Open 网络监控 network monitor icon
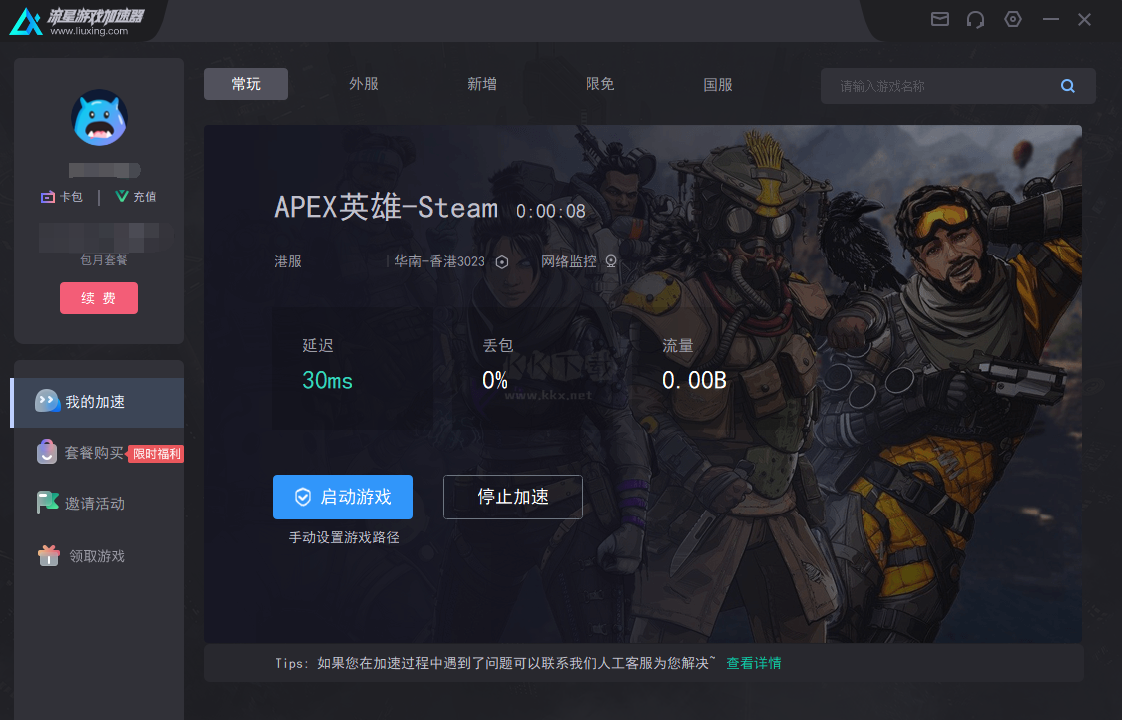The height and width of the screenshot is (720, 1122). [611, 261]
